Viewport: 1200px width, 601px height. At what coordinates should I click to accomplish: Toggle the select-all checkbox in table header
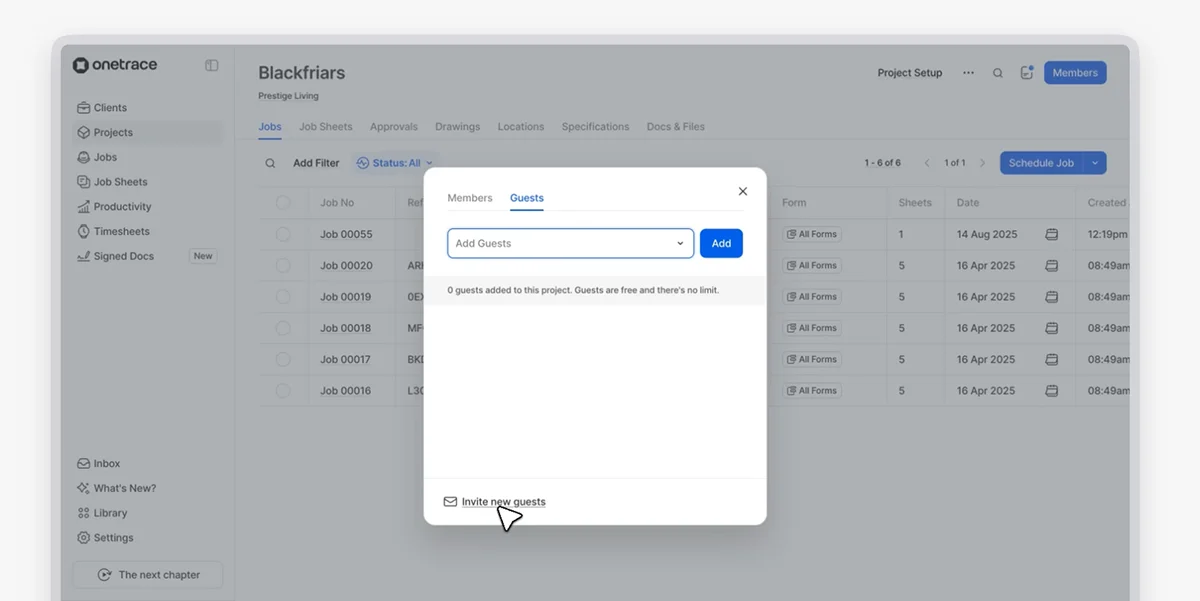click(x=283, y=203)
